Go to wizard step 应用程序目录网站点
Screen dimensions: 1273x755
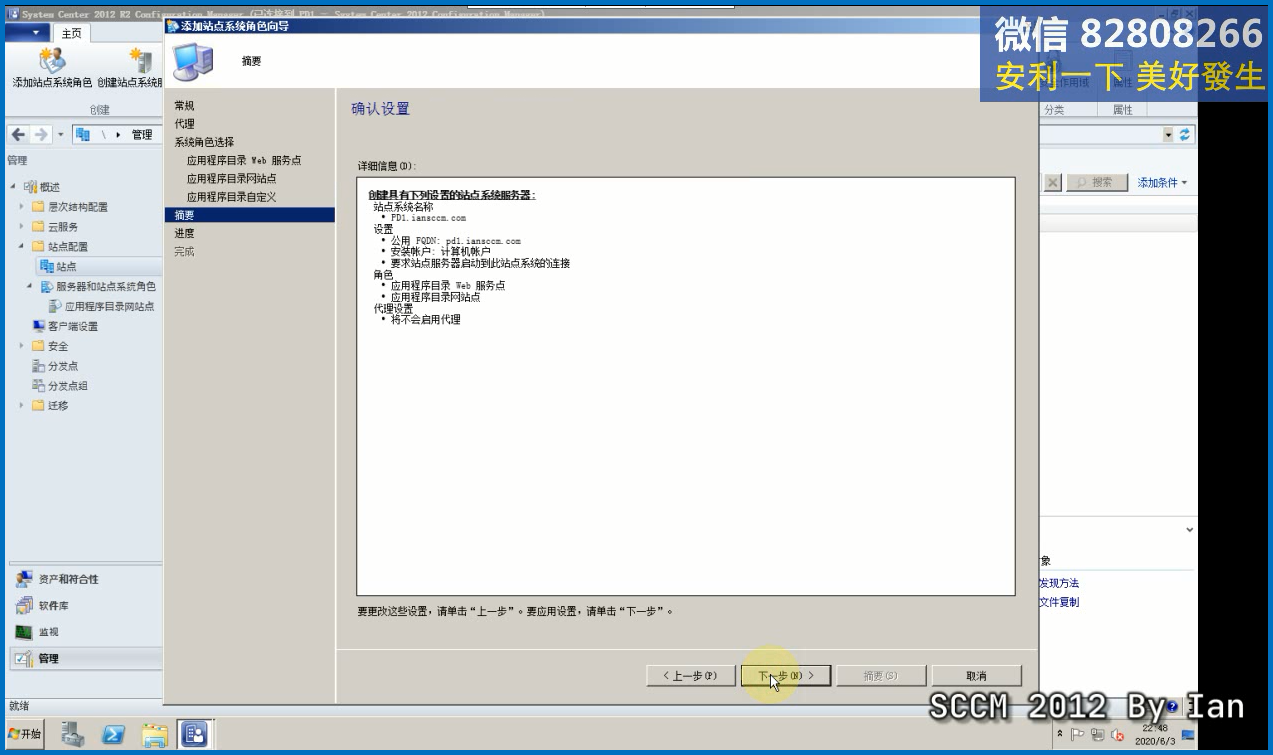click(x=232, y=178)
